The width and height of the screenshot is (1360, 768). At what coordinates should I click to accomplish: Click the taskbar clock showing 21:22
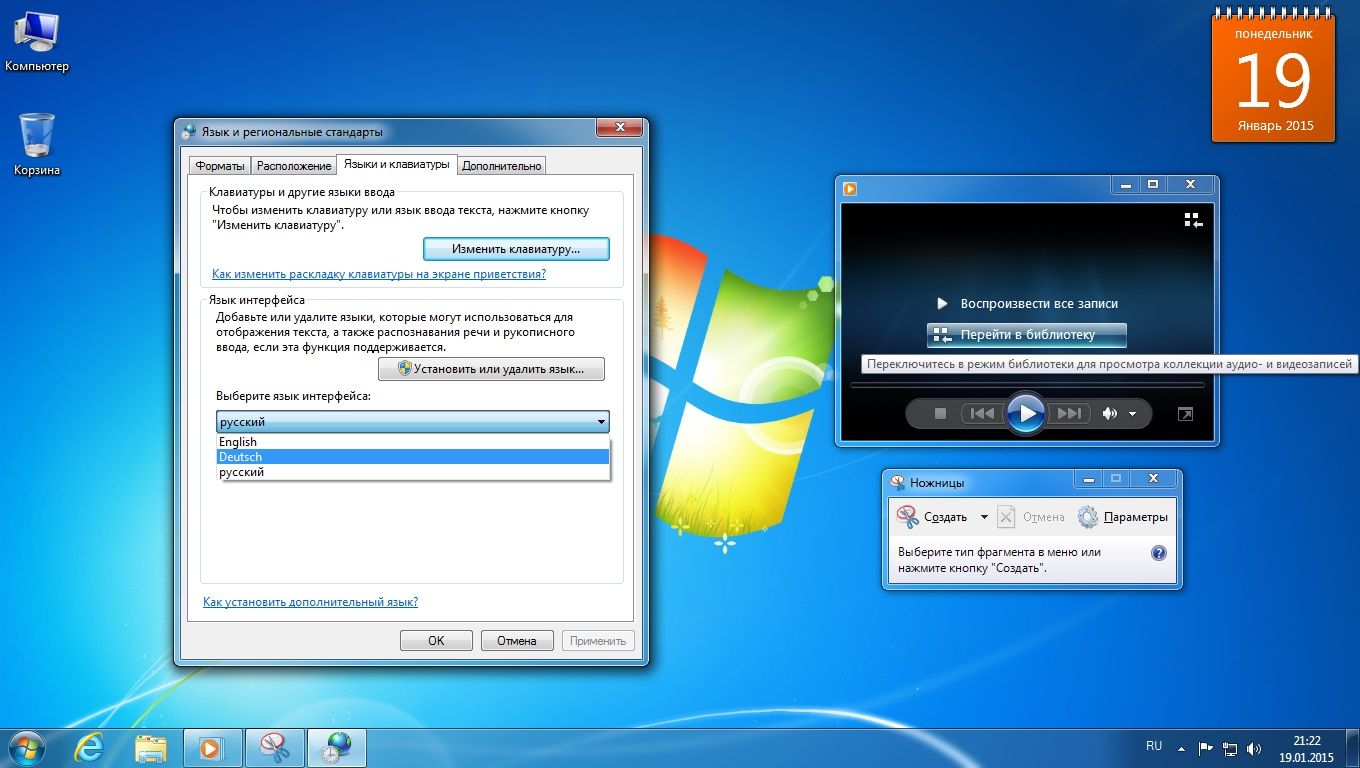1307,748
